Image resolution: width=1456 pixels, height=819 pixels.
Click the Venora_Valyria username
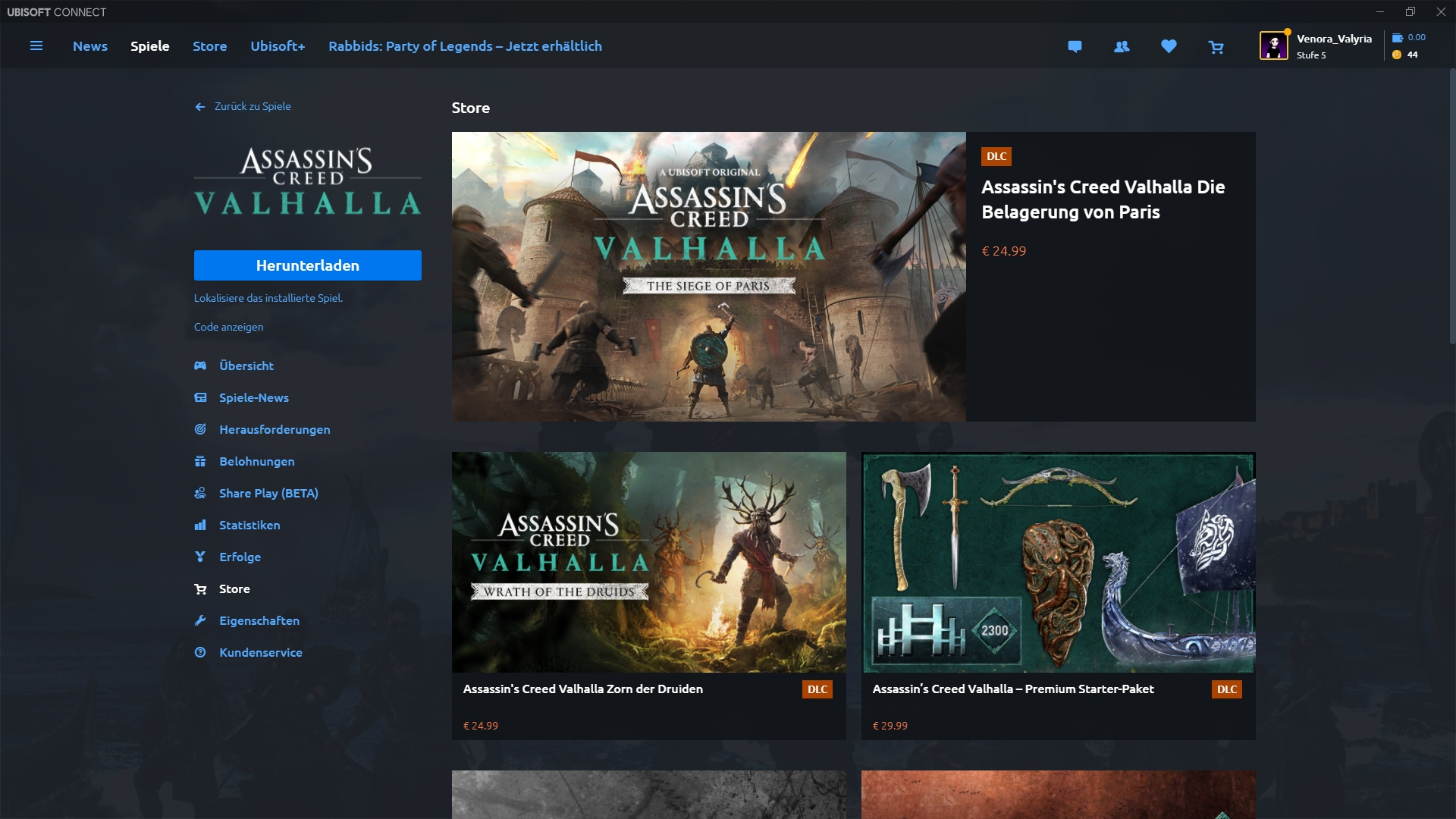[1334, 39]
